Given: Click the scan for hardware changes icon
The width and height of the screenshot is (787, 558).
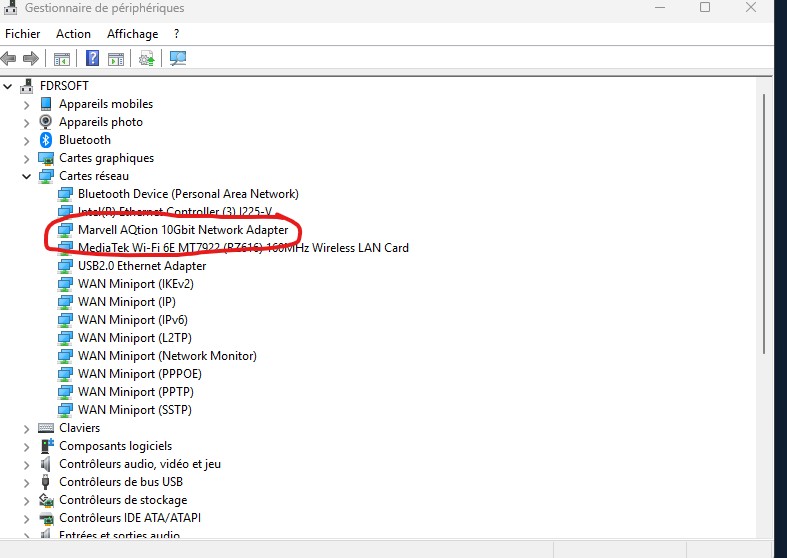Looking at the screenshot, I should pyautogui.click(x=178, y=58).
